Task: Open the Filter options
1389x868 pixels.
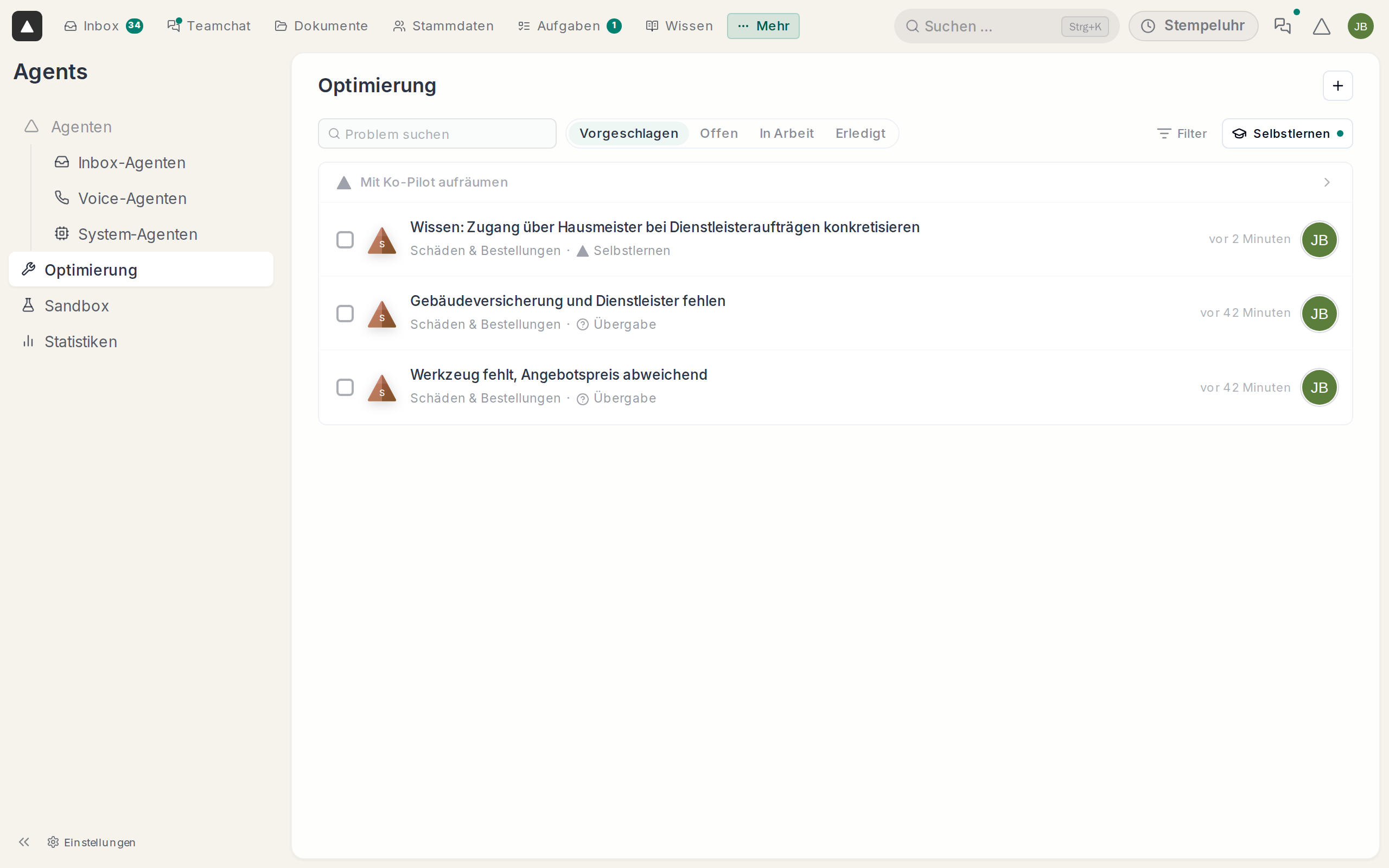Action: [x=1181, y=134]
